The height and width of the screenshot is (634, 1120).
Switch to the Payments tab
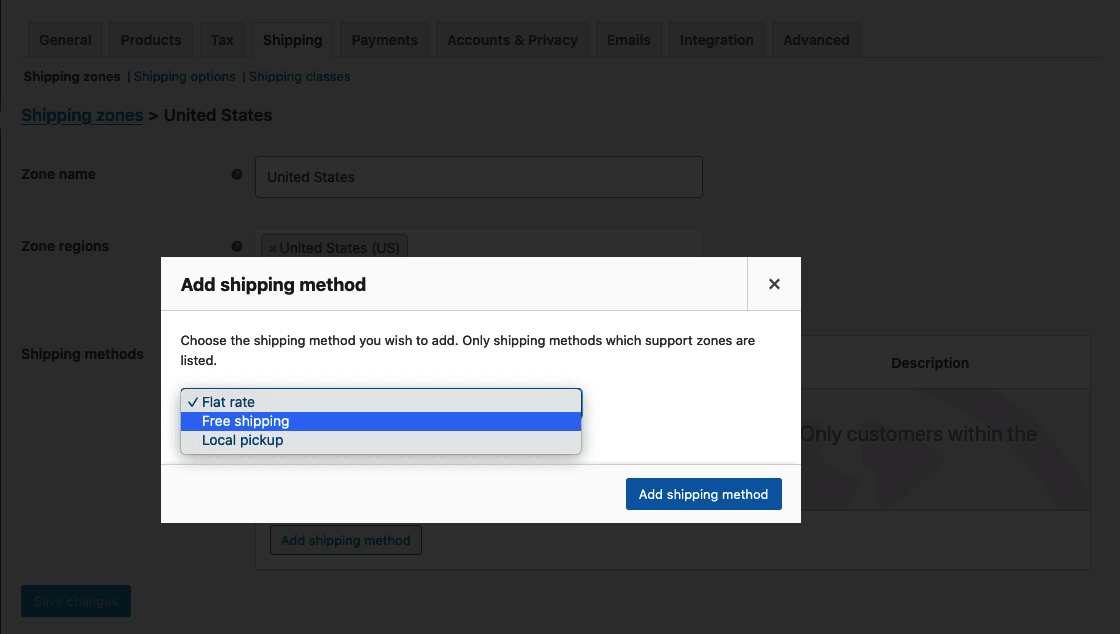[x=384, y=39]
